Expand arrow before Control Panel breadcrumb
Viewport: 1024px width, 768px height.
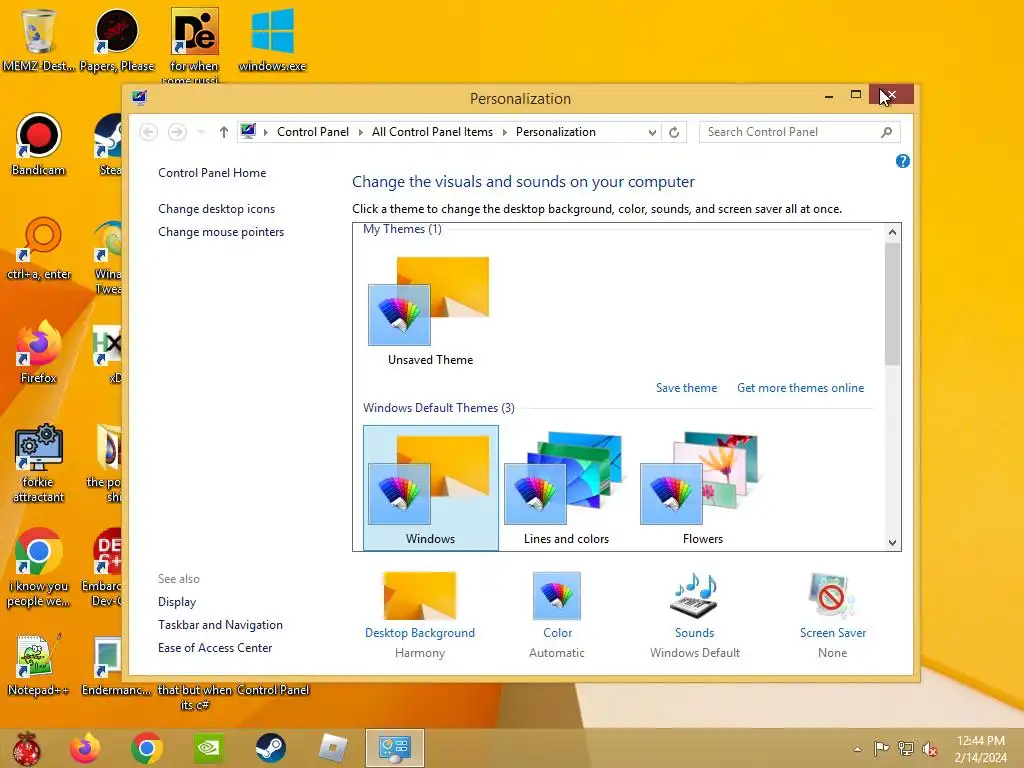click(266, 133)
